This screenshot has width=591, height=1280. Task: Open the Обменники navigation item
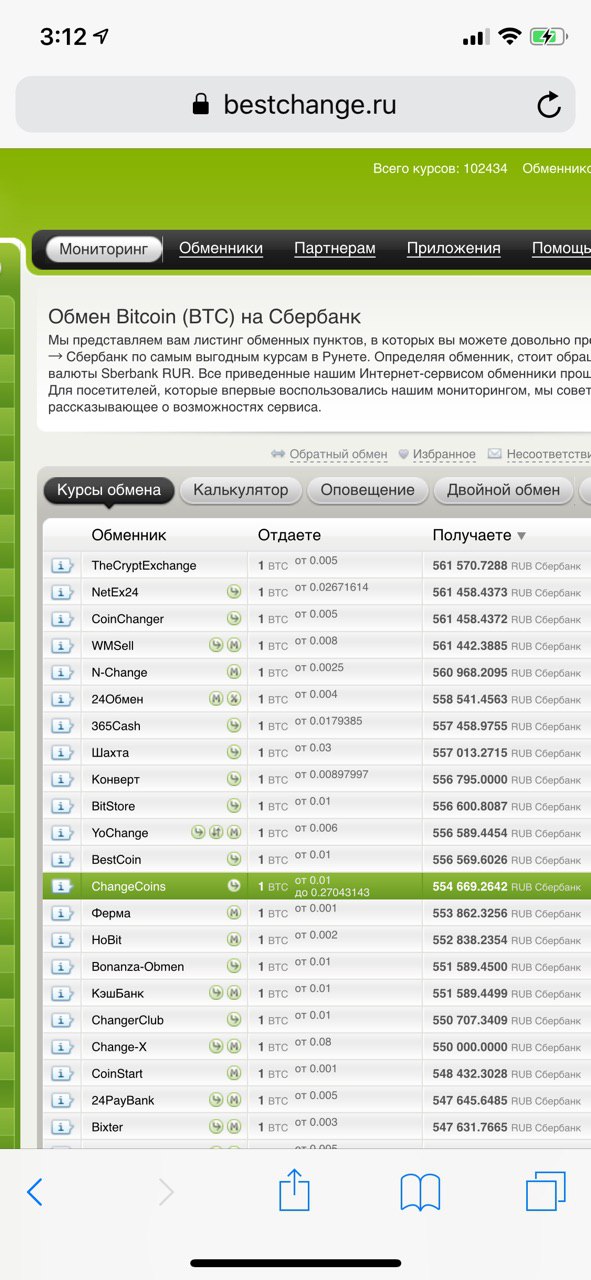point(221,249)
